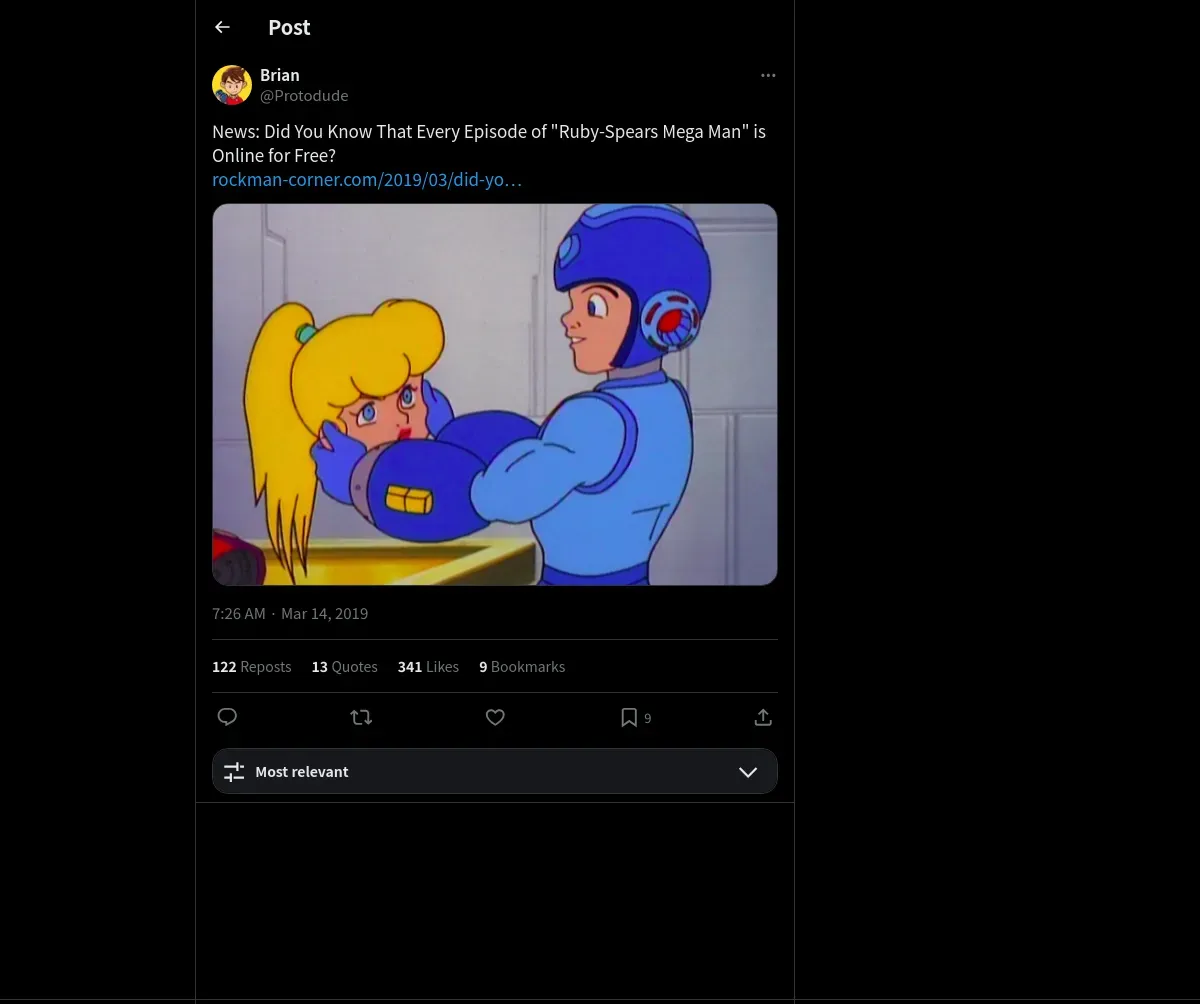Image resolution: width=1200 pixels, height=1004 pixels.
Task: Click the back arrow icon
Action: tap(222, 28)
